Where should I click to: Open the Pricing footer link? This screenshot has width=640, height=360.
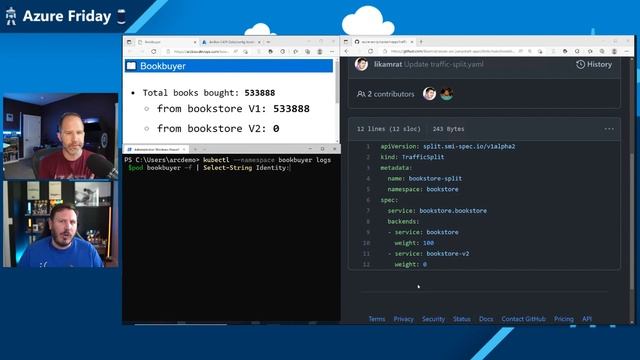[x=564, y=319]
